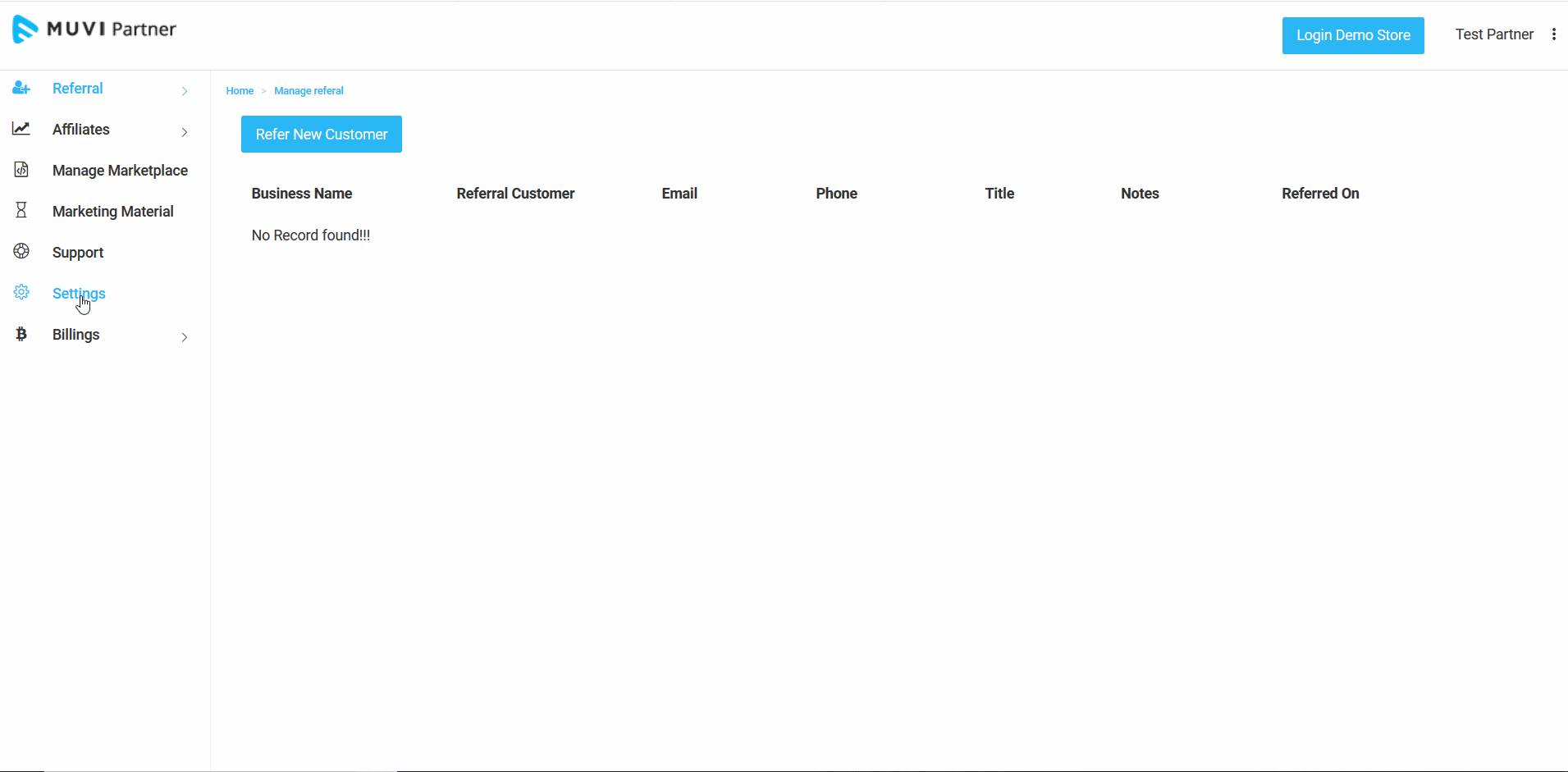Viewport: 1568px width, 772px height.
Task: Navigate to Home via breadcrumb
Action: [x=240, y=91]
